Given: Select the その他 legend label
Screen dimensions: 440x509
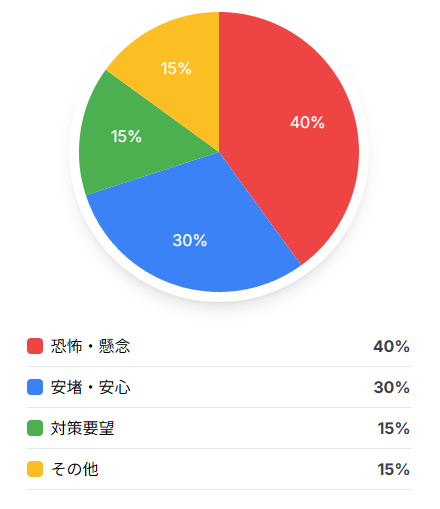Looking at the screenshot, I should (75, 469).
